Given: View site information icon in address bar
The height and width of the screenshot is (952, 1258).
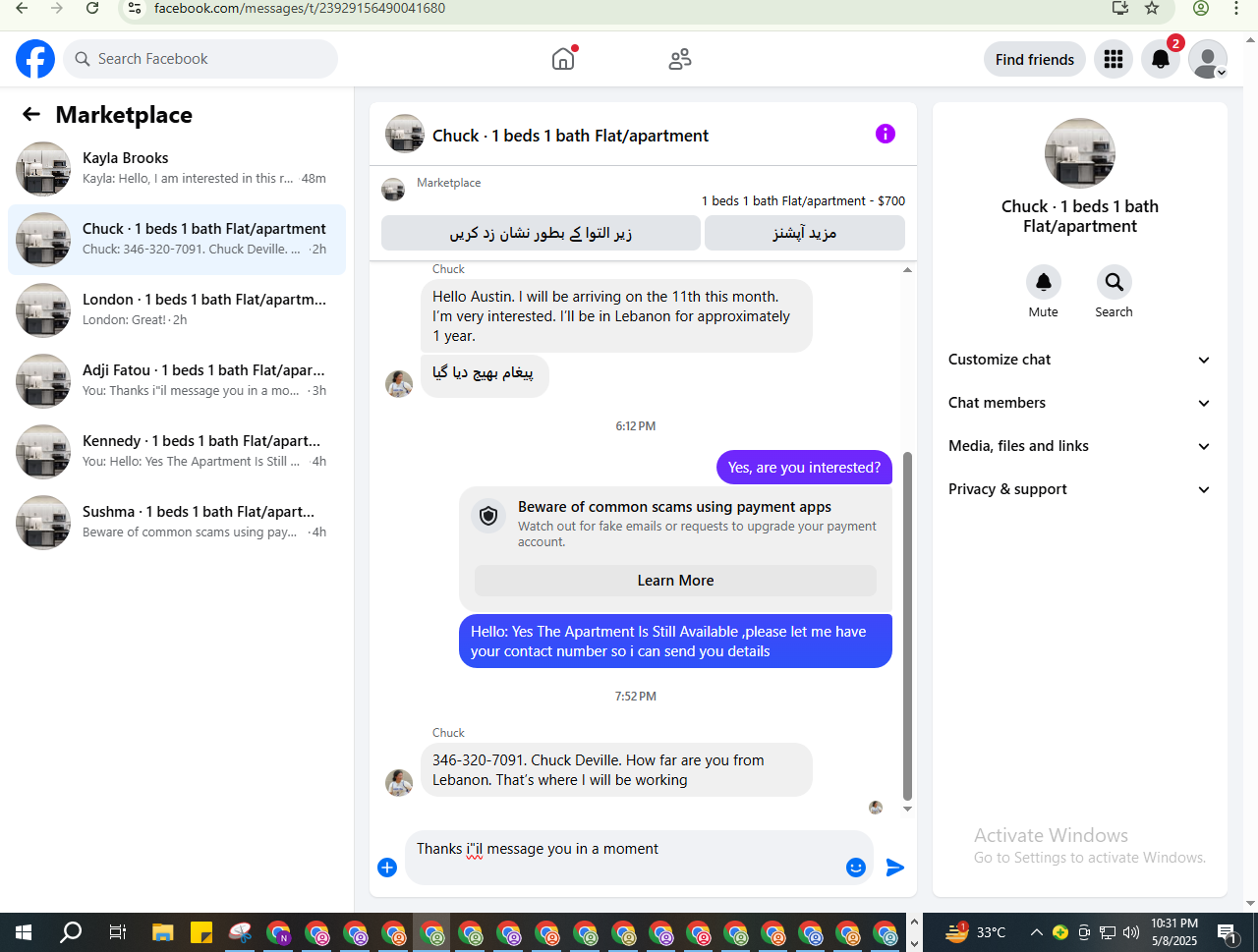Looking at the screenshot, I should (x=136, y=8).
